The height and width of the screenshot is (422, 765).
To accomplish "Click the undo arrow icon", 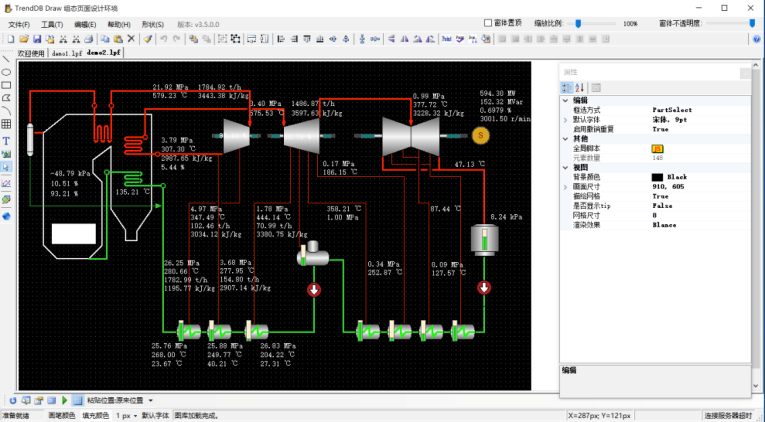I will tap(164, 39).
